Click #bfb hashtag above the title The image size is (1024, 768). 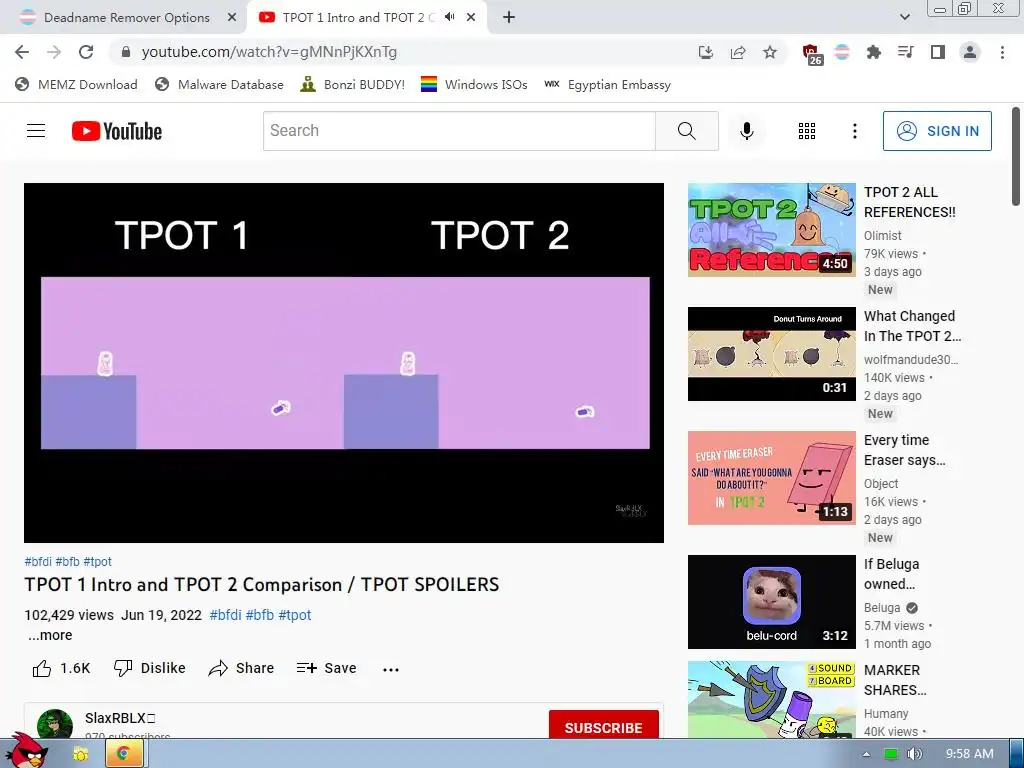click(67, 562)
